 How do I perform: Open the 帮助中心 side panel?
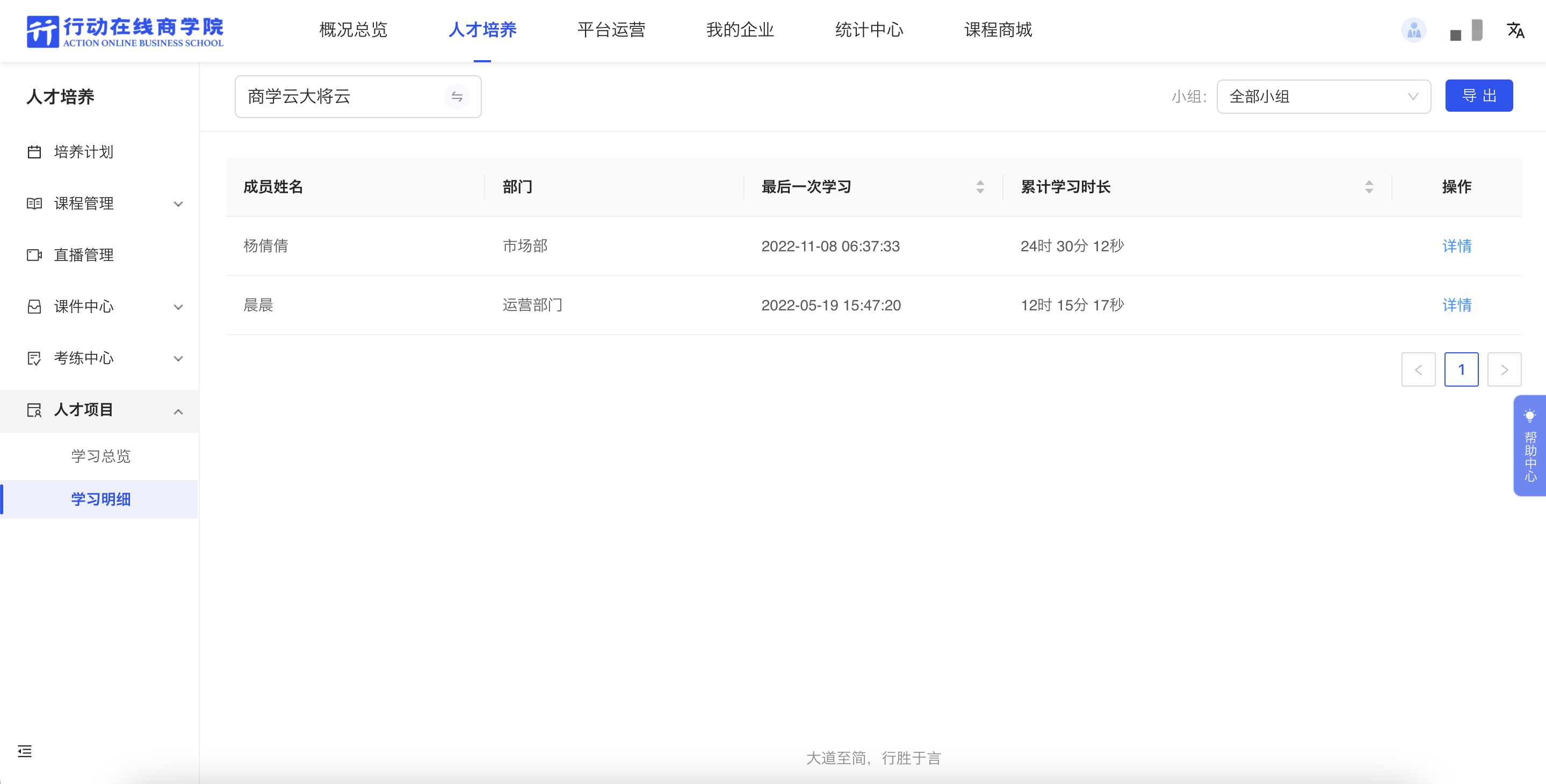pyautogui.click(x=1530, y=446)
